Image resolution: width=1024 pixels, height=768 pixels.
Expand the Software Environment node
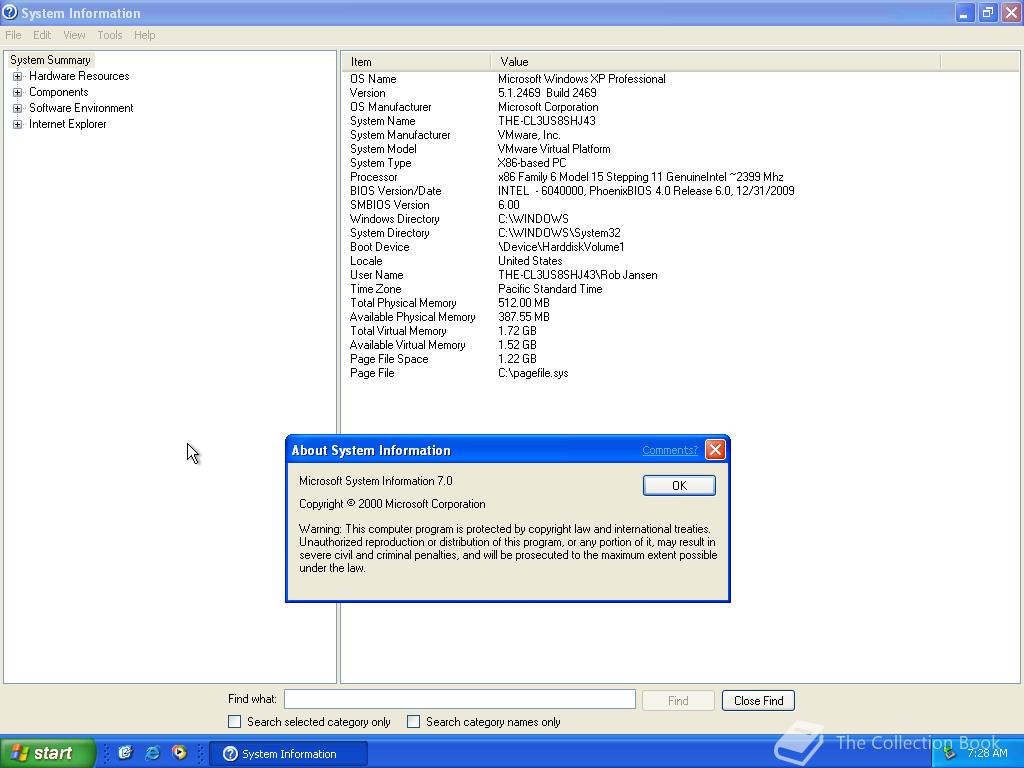18,108
